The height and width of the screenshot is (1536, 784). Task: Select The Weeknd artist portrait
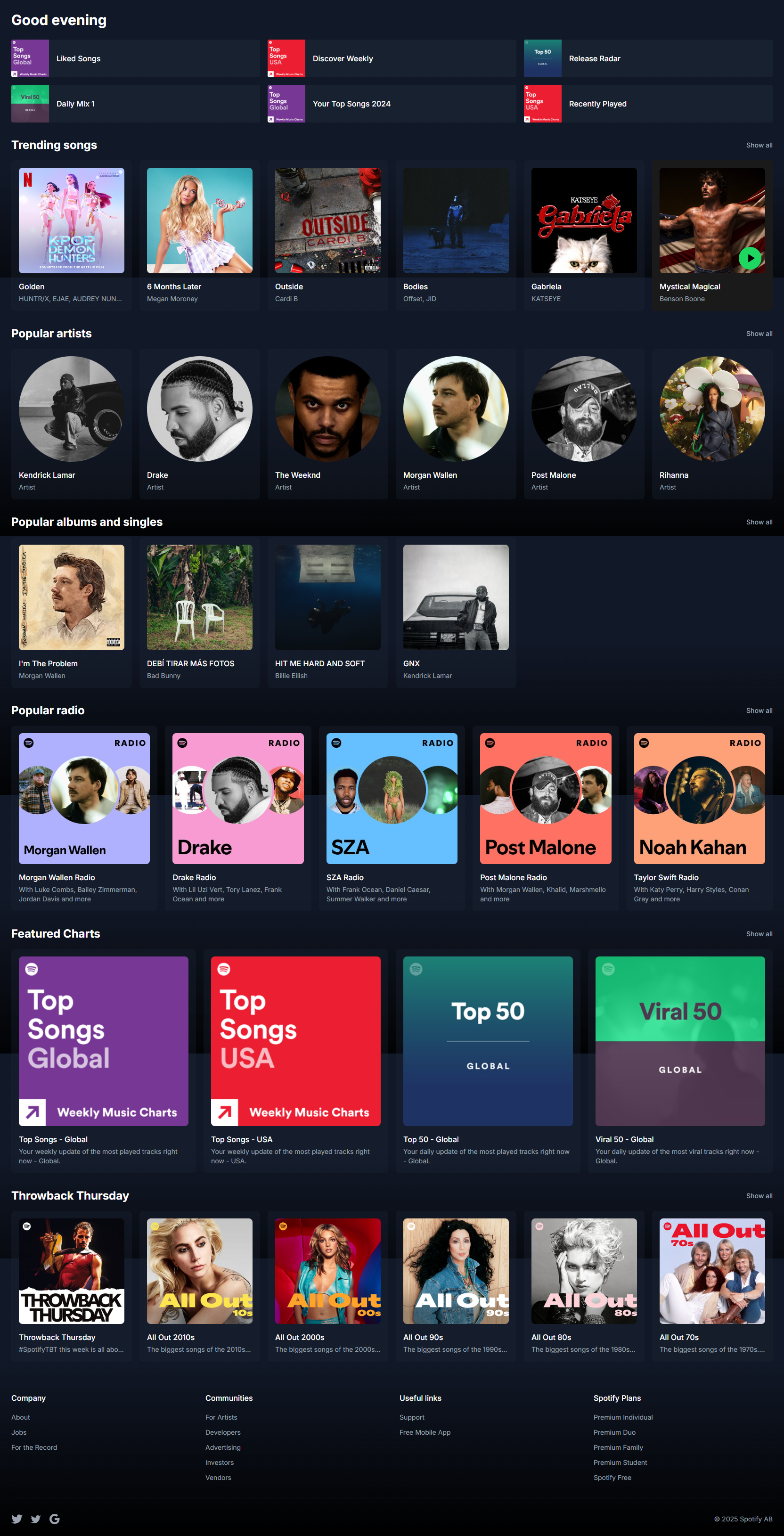tap(328, 409)
